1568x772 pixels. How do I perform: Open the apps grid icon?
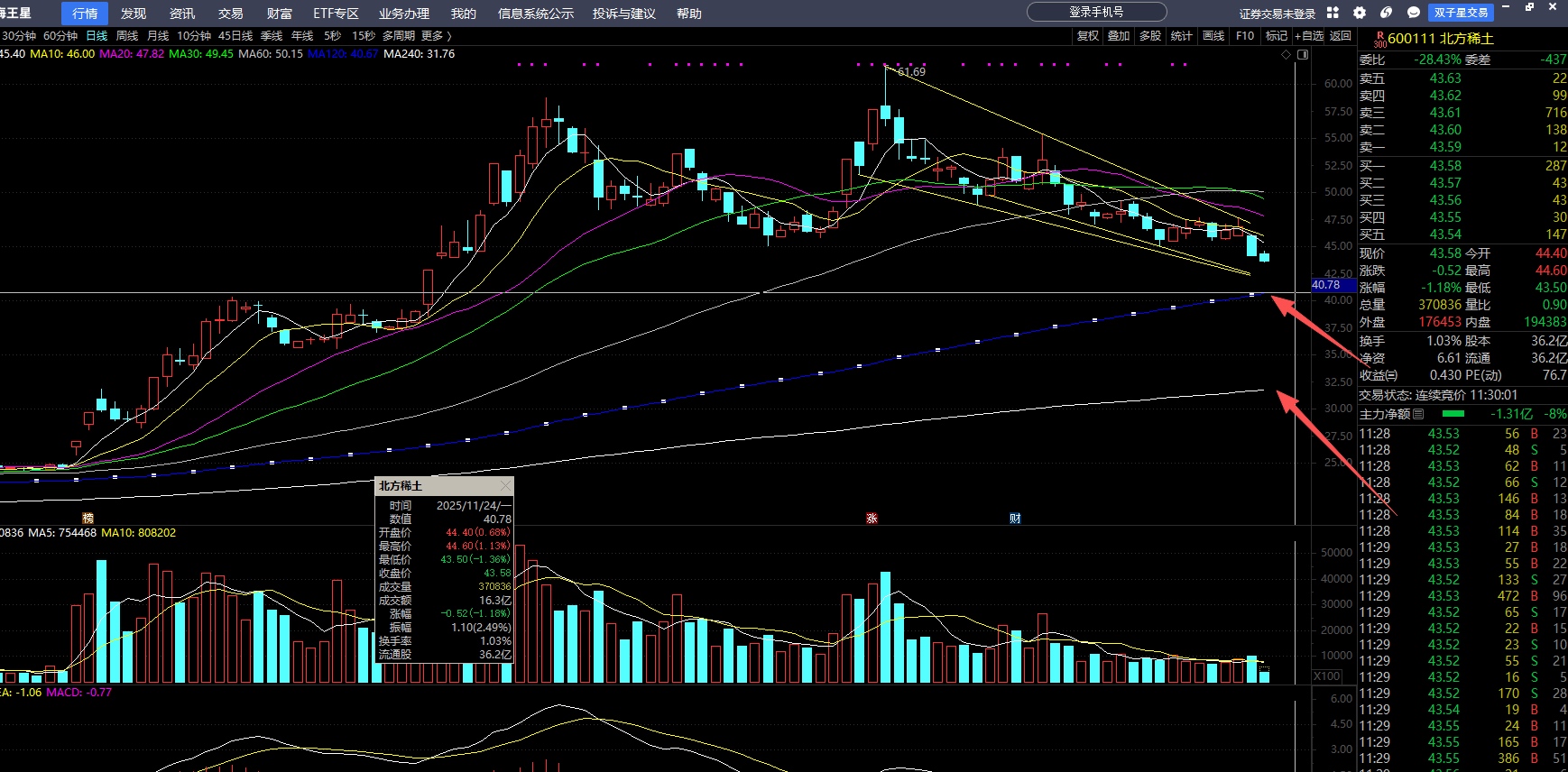(1333, 13)
